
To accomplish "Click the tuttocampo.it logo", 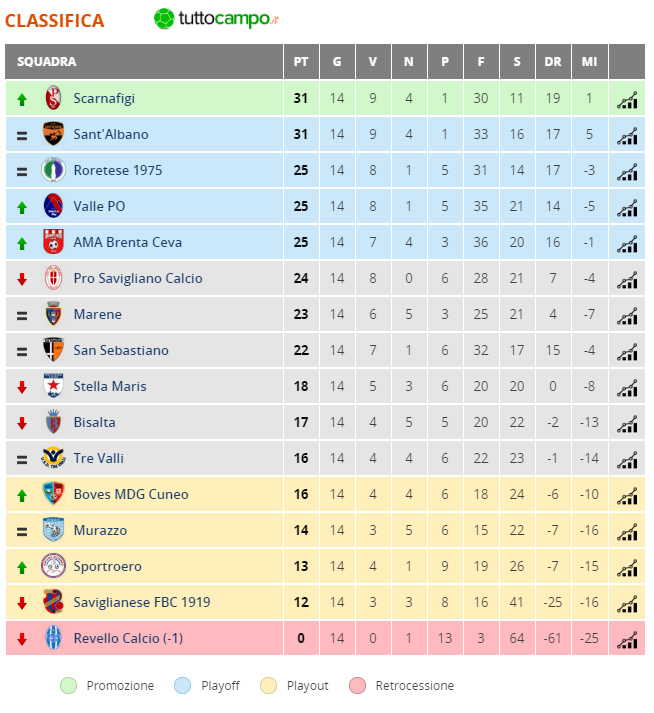I will [x=216, y=19].
